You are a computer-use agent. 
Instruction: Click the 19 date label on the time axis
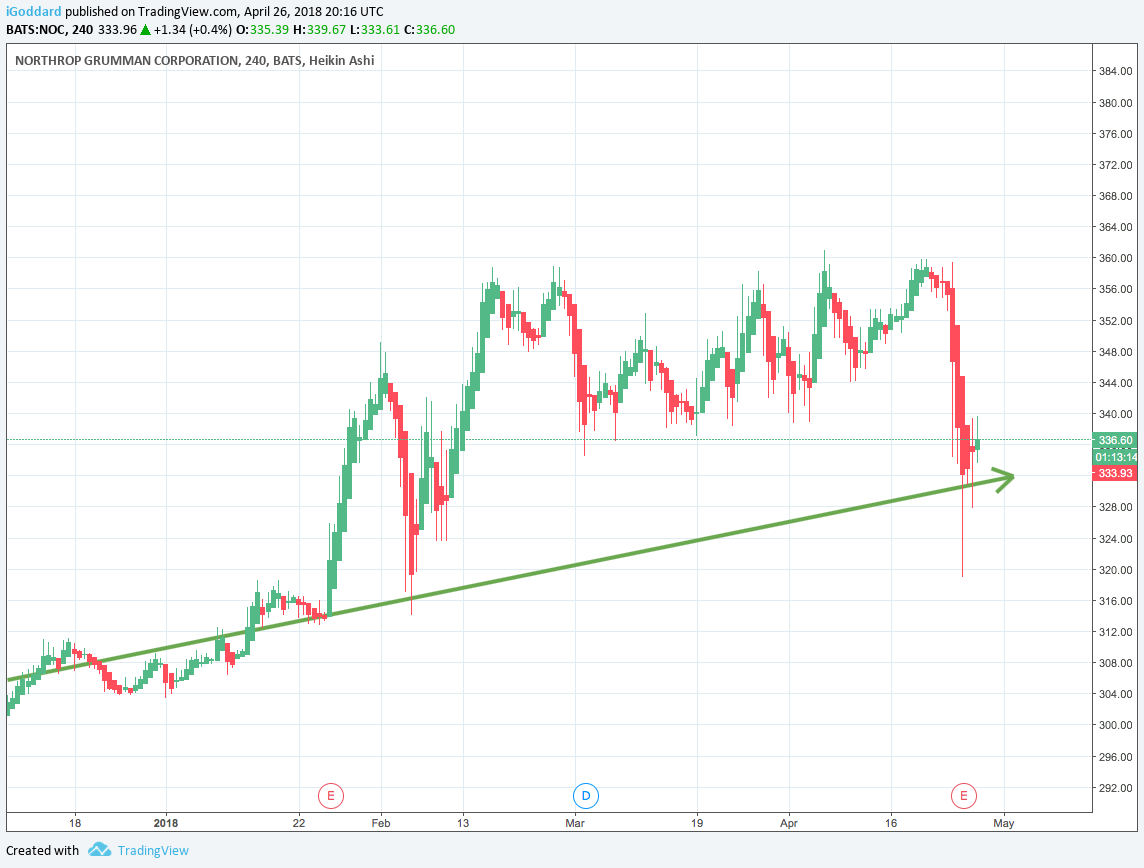697,823
